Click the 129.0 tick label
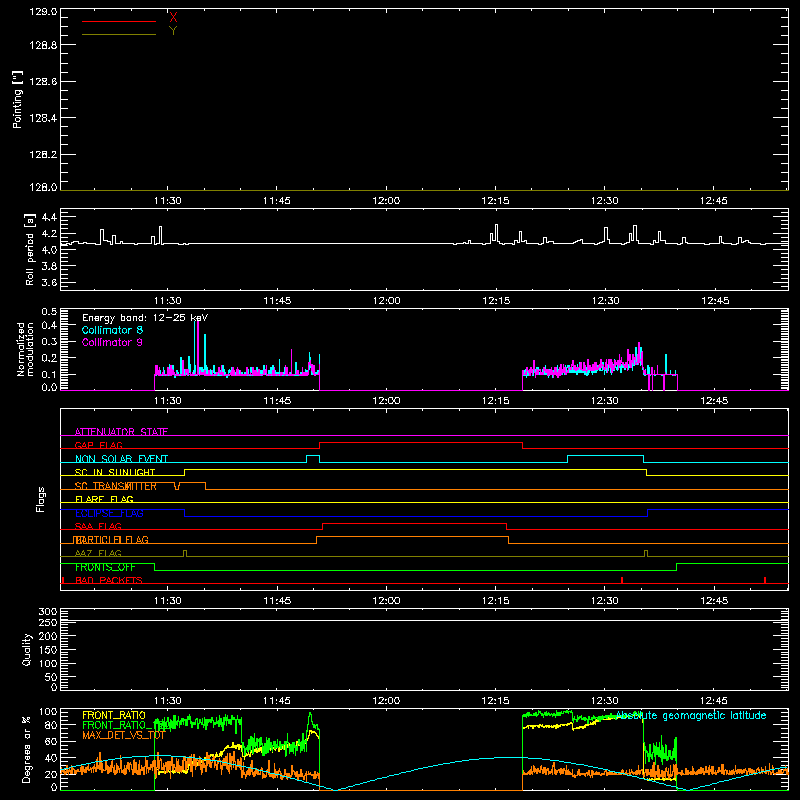This screenshot has width=800, height=800. (x=43, y=12)
